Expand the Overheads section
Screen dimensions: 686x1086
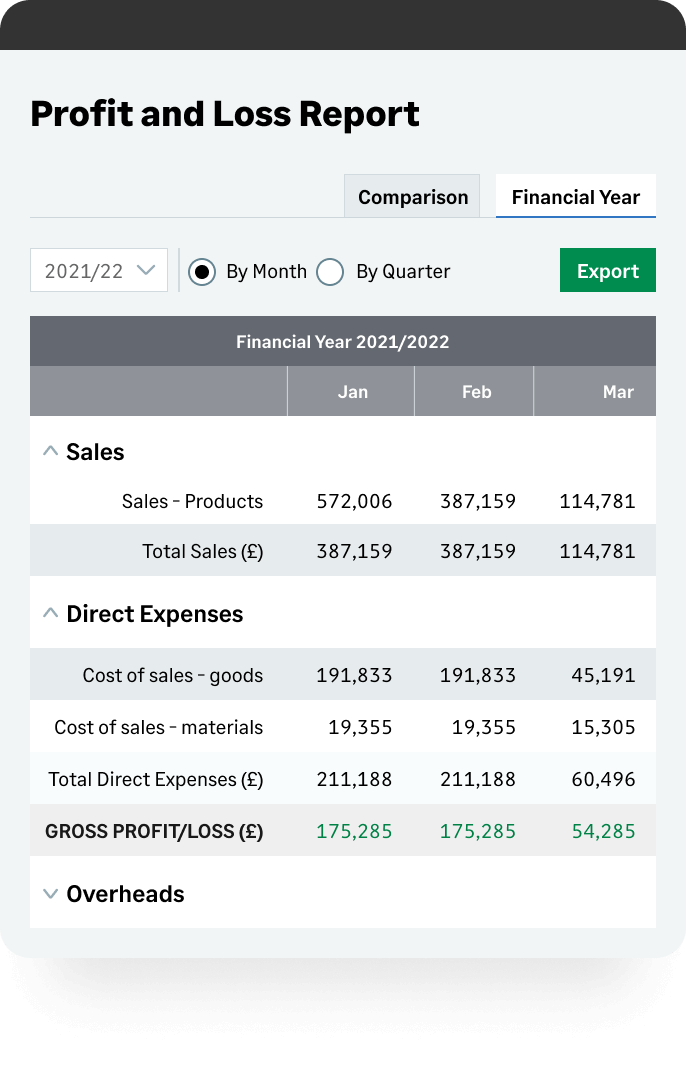[x=50, y=893]
